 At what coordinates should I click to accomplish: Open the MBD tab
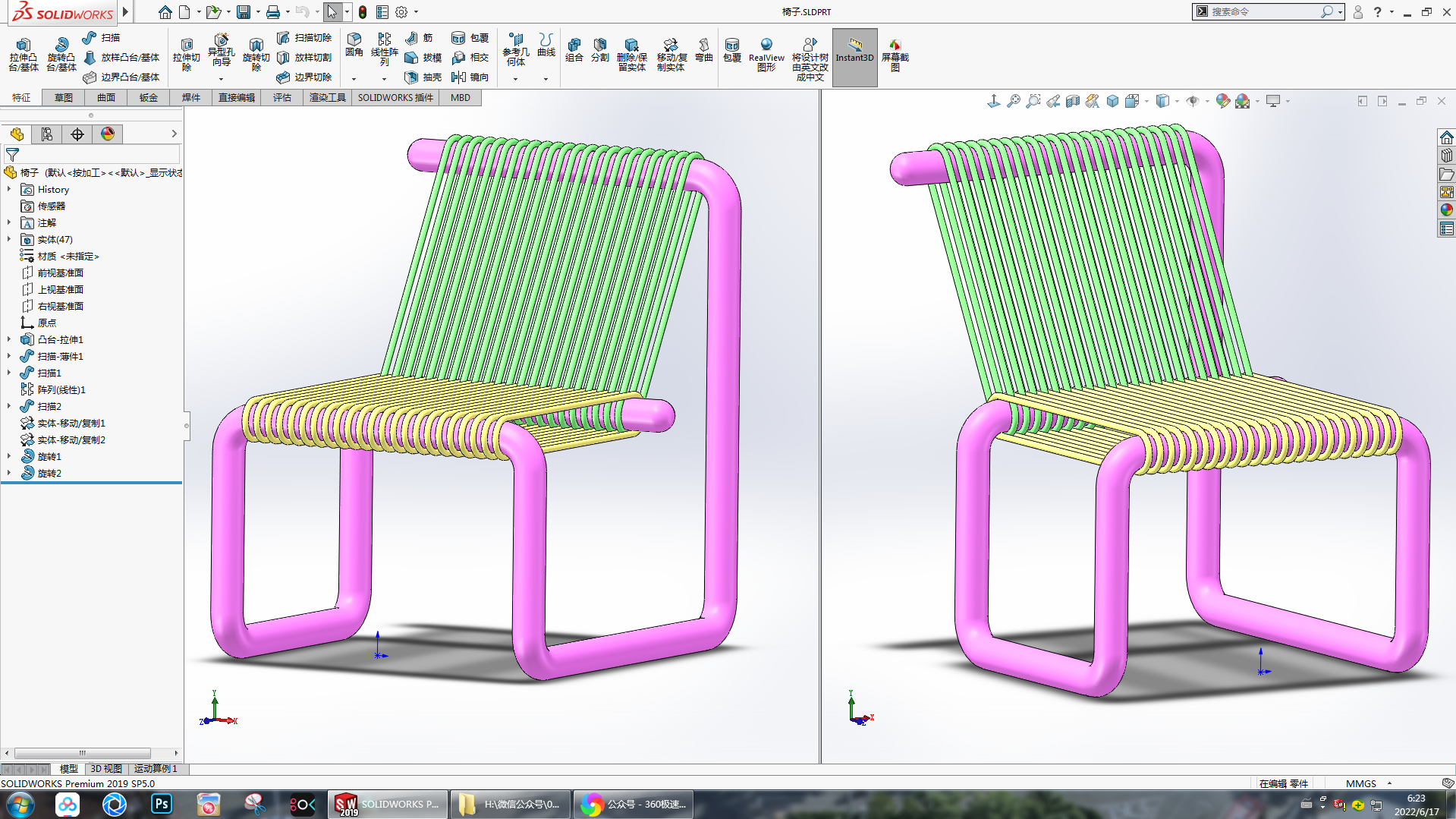(461, 97)
